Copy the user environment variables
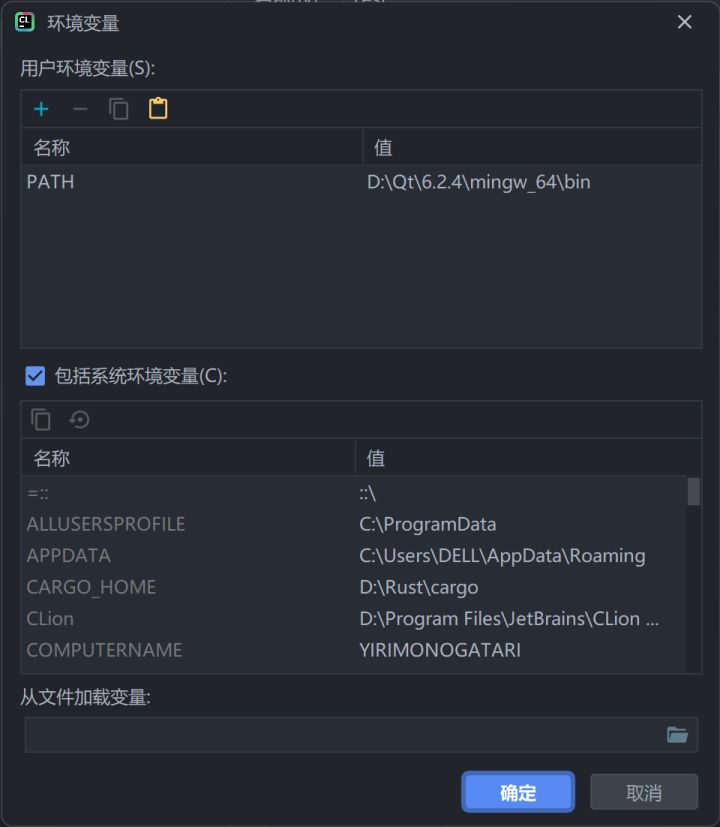 pos(118,108)
